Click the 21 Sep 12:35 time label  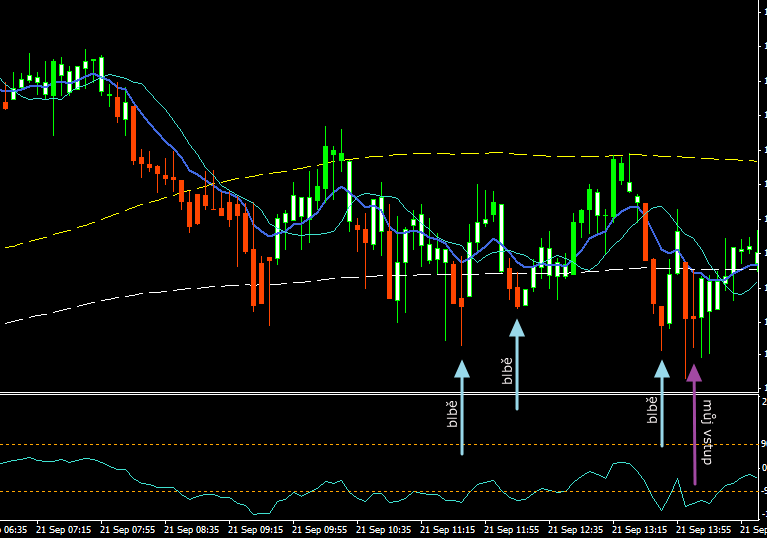tap(576, 530)
